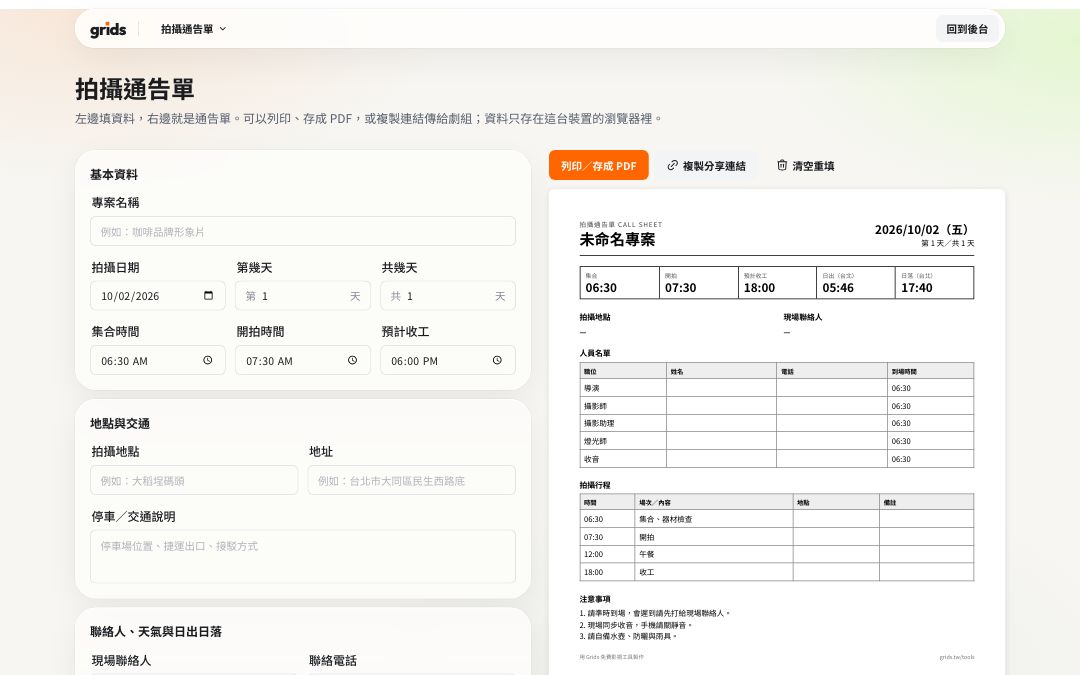Click the 第 1 天／共 1 天 label

pyautogui.click(x=948, y=243)
